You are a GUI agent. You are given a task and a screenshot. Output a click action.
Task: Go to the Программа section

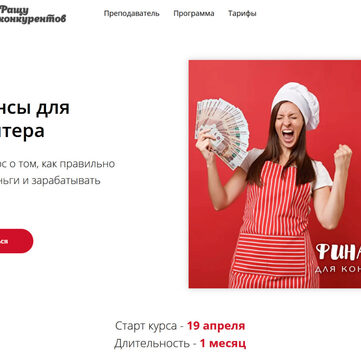pyautogui.click(x=194, y=13)
